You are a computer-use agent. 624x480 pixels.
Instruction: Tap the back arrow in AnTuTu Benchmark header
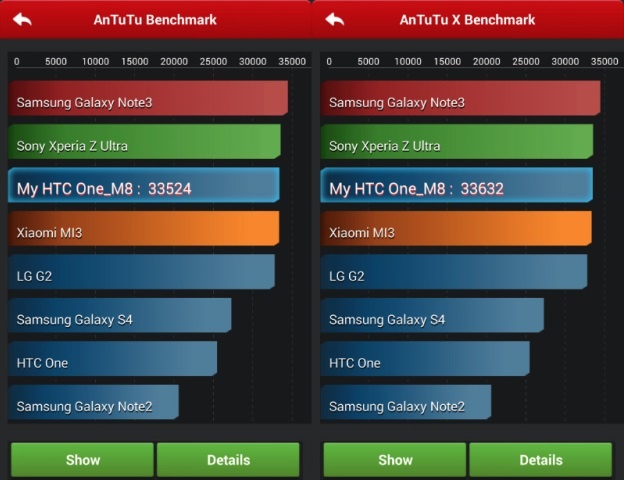tap(22, 20)
